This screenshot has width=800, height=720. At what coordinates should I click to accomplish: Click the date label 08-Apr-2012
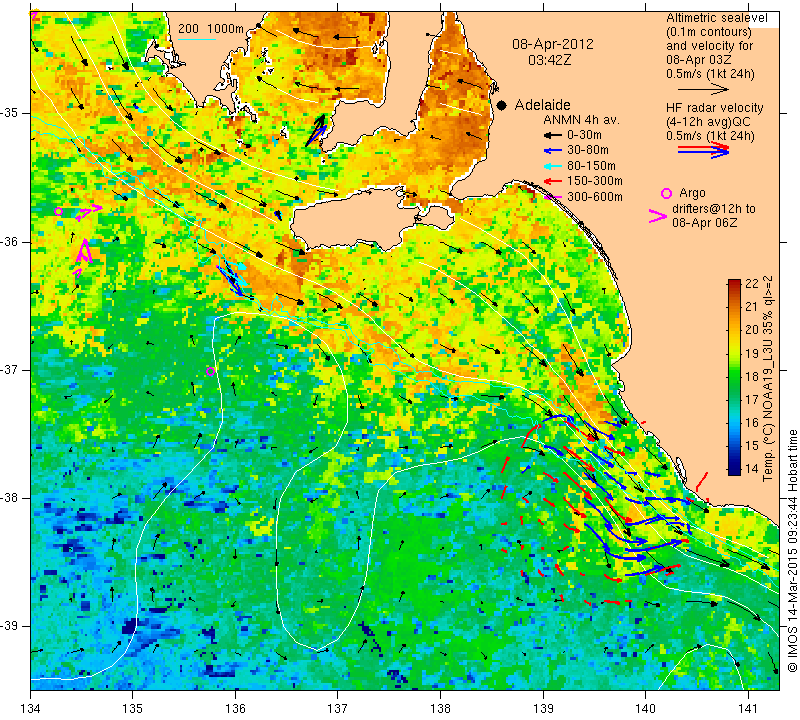(x=553, y=44)
